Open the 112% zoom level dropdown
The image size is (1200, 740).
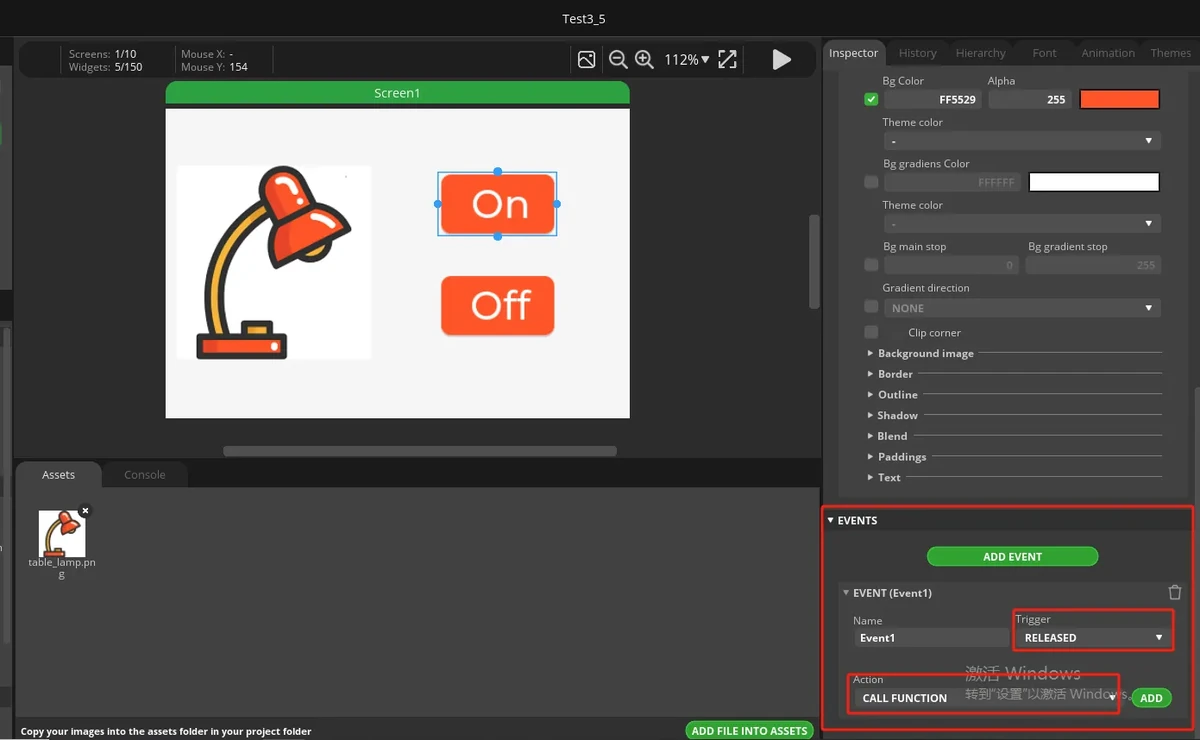(687, 60)
